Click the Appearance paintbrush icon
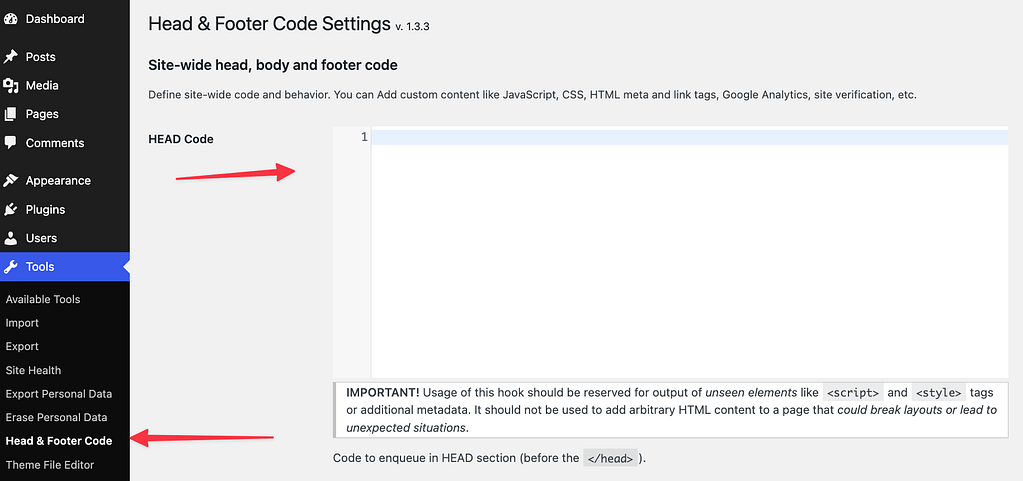The height and width of the screenshot is (481, 1023). click(x=10, y=181)
